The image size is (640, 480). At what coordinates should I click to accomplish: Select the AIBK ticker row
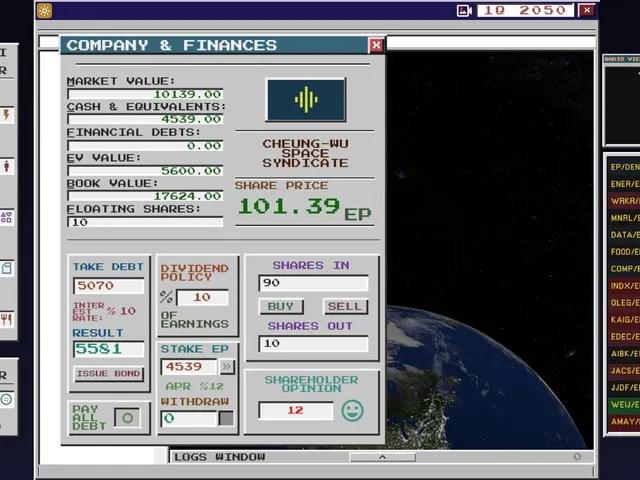click(624, 353)
